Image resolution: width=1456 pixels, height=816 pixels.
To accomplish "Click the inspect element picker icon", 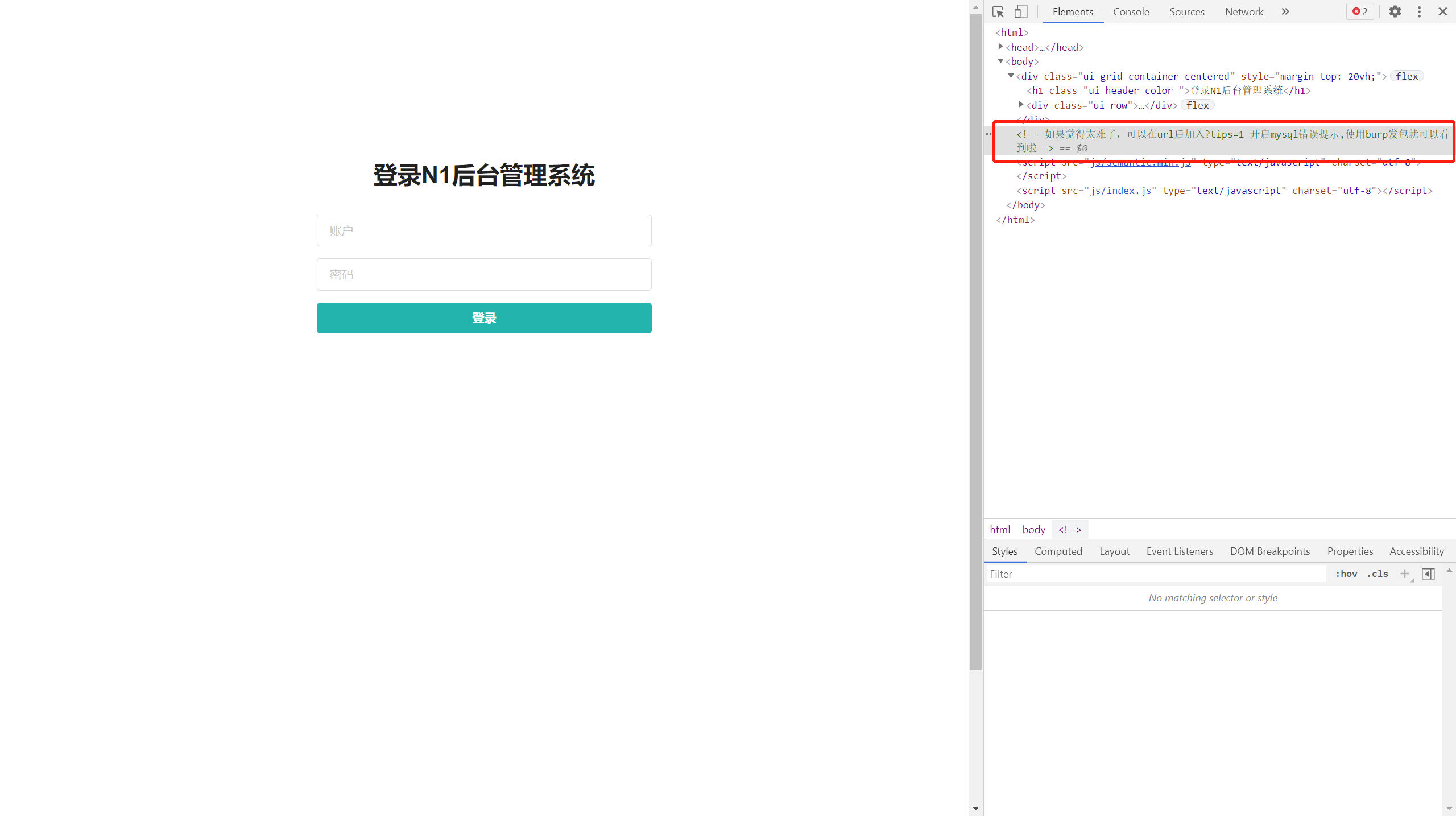I will [x=998, y=11].
